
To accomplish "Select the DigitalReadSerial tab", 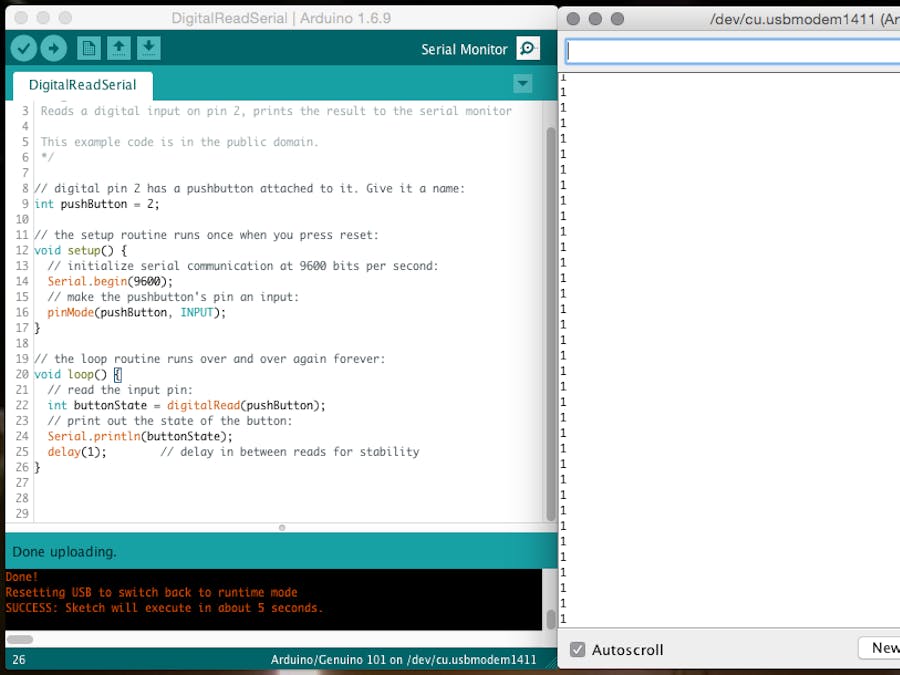I will (x=82, y=85).
